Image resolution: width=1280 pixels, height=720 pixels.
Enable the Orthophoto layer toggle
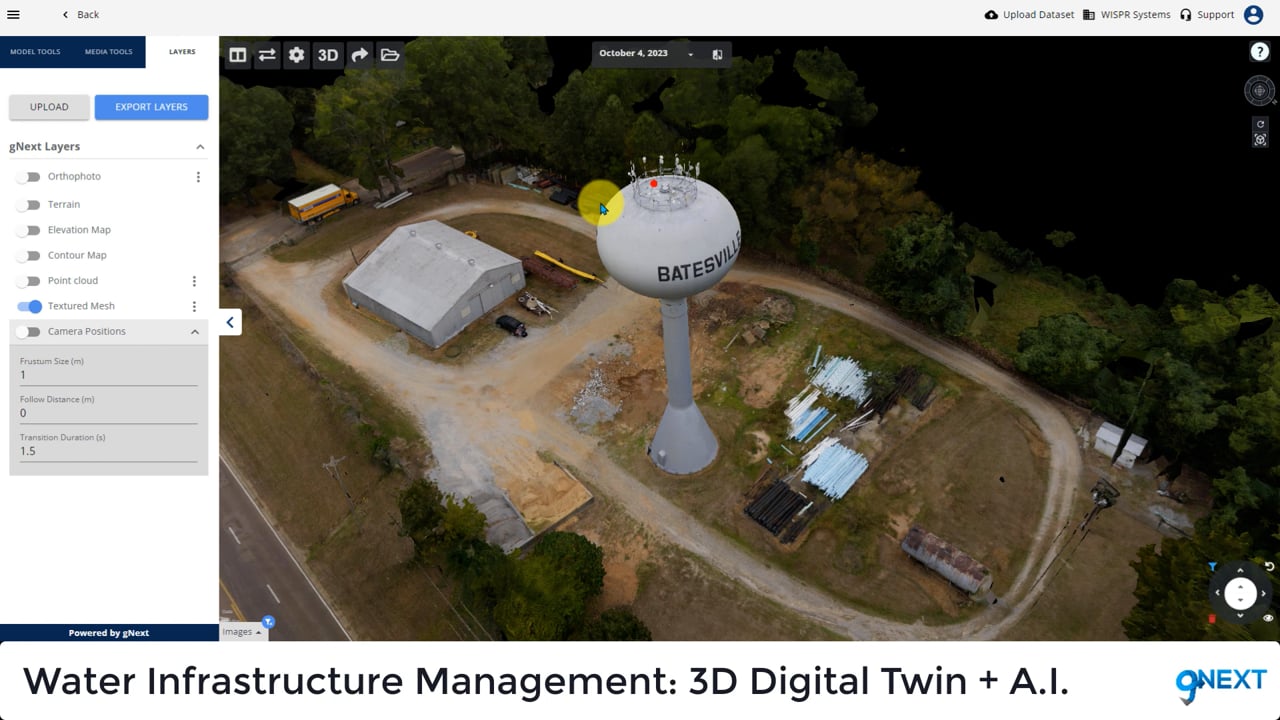[29, 177]
